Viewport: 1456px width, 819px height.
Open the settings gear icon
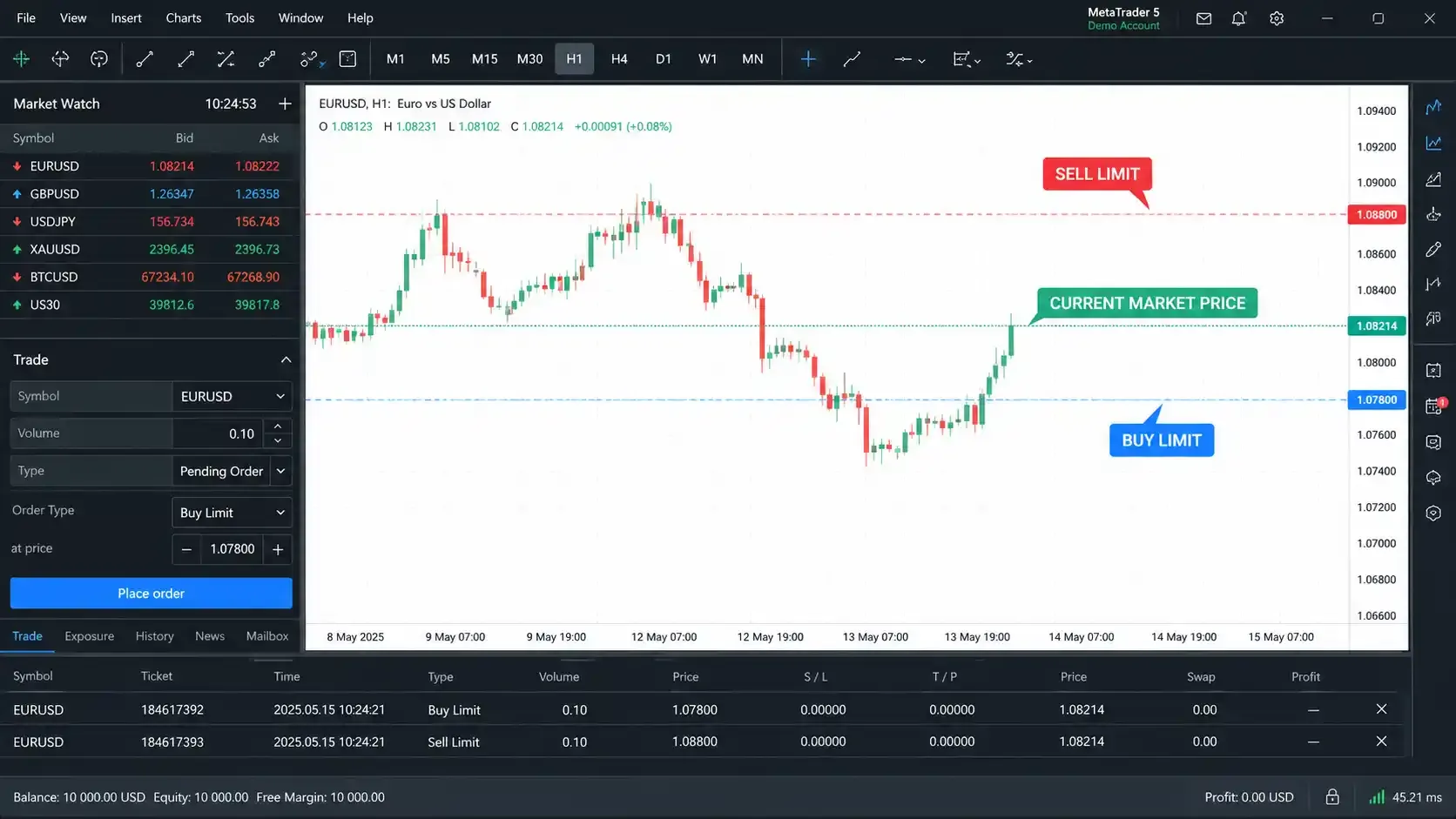point(1277,18)
